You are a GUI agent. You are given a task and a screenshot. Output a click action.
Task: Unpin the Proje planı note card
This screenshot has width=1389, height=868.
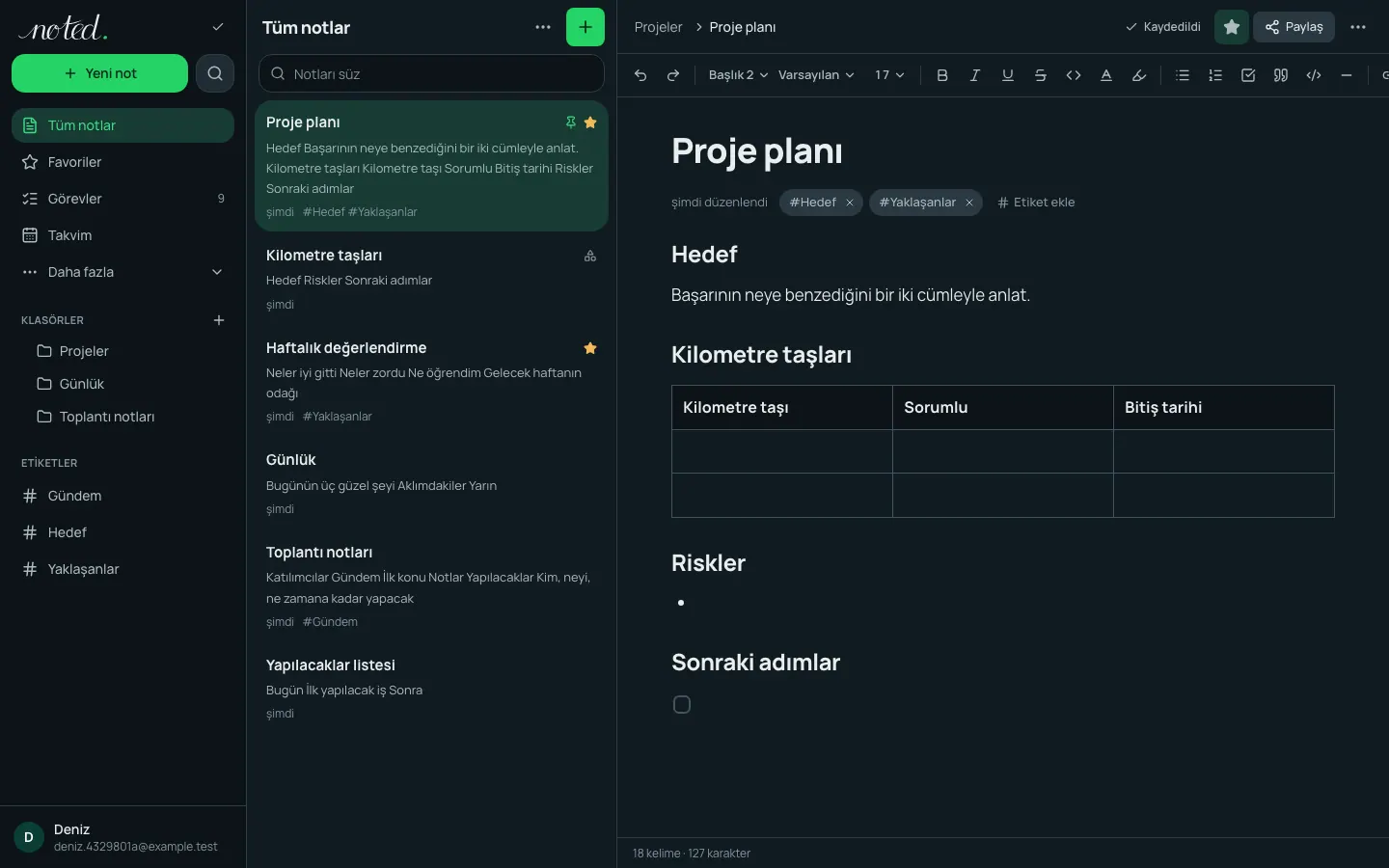click(x=570, y=122)
